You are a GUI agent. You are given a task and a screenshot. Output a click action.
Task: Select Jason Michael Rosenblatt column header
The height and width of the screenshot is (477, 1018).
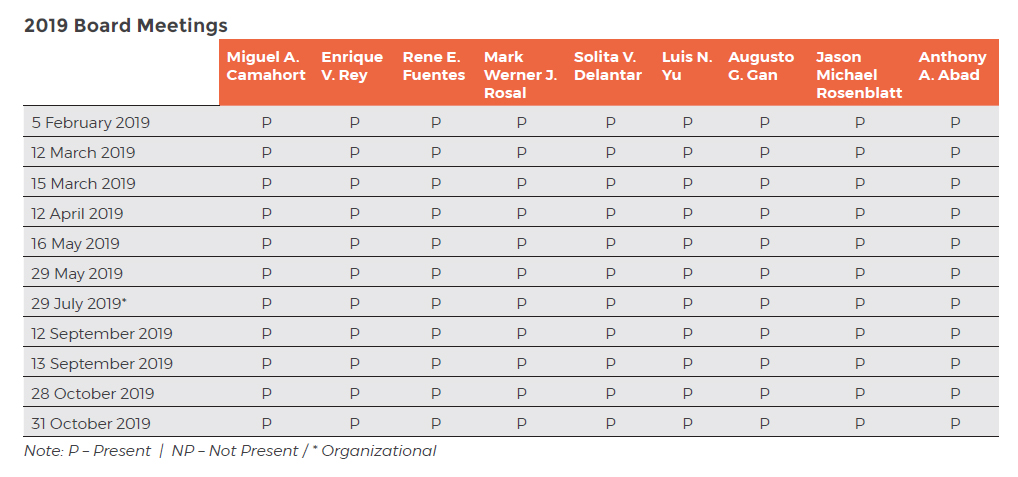pos(859,75)
